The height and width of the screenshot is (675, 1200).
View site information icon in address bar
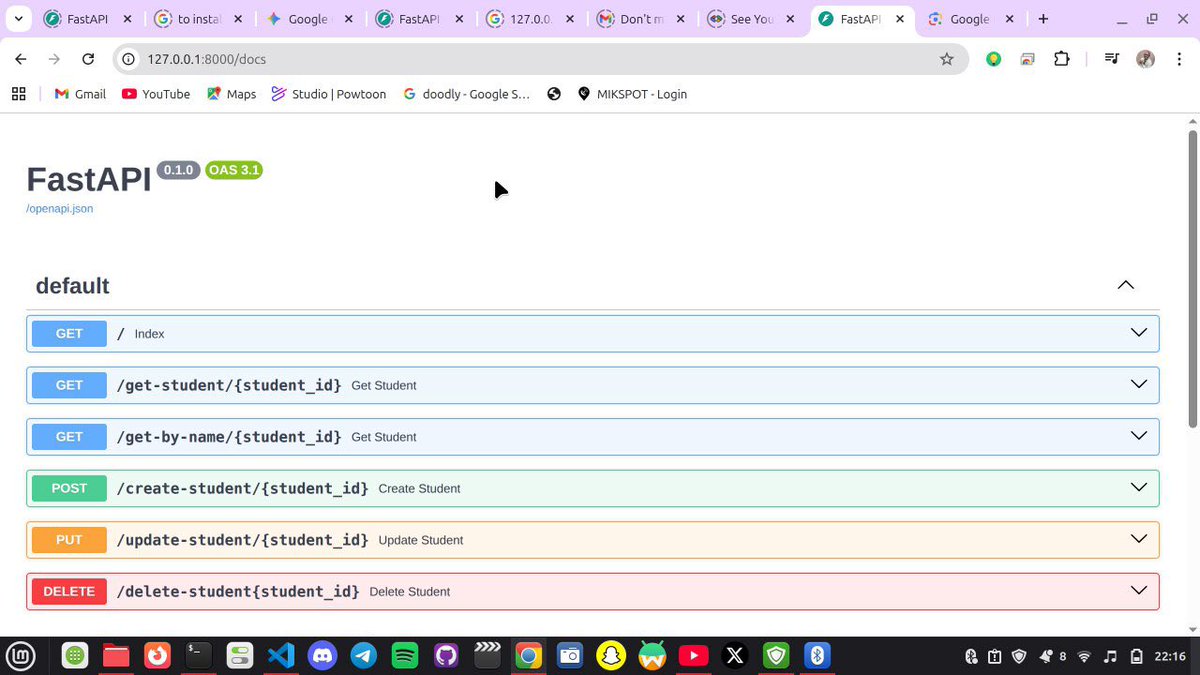(x=128, y=59)
